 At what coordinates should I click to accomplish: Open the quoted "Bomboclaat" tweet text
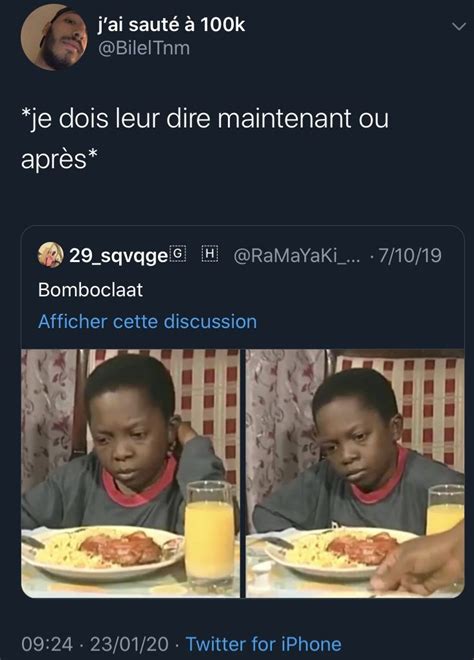pos(91,290)
